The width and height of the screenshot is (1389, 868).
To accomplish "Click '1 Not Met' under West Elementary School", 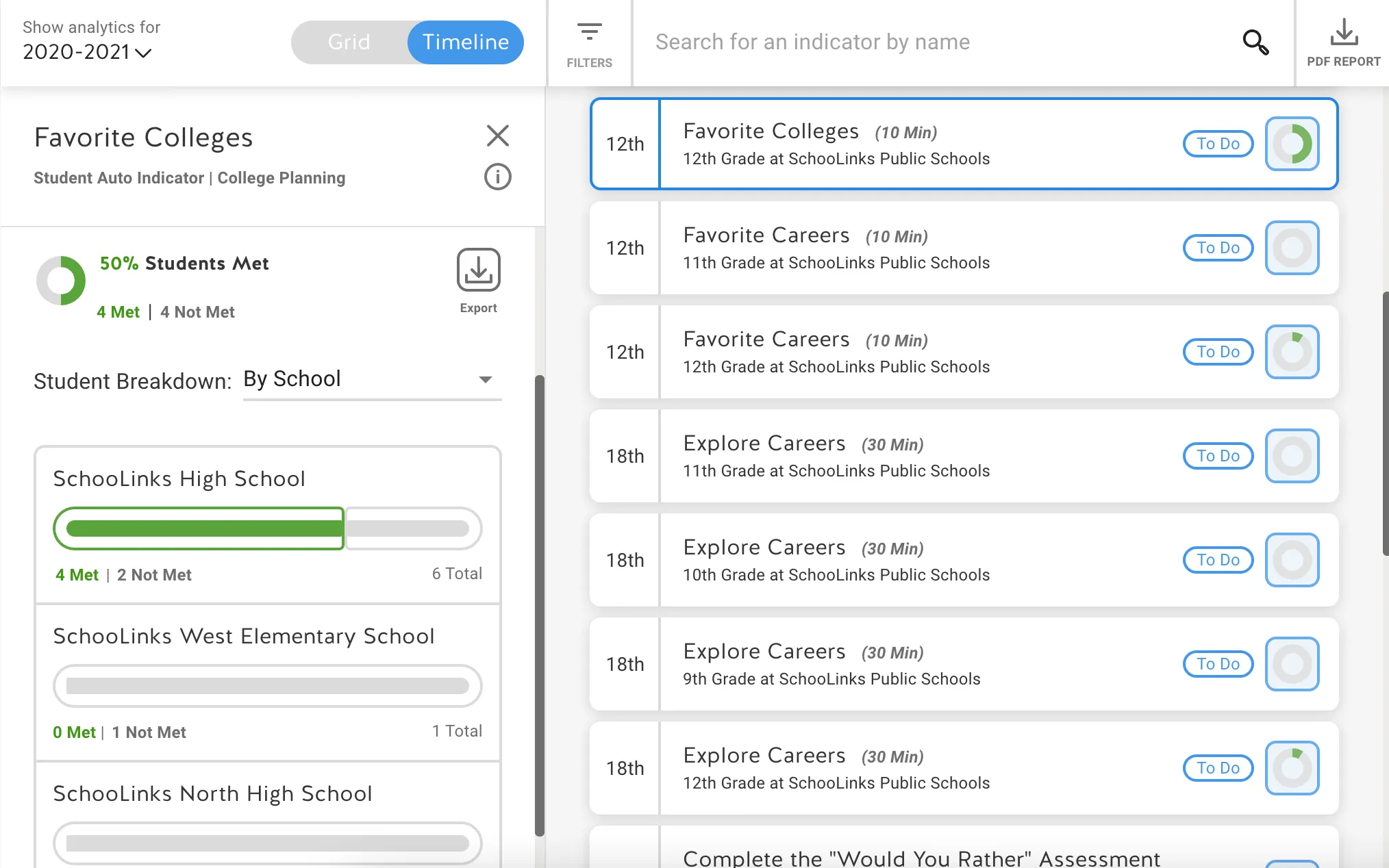I will click(149, 732).
